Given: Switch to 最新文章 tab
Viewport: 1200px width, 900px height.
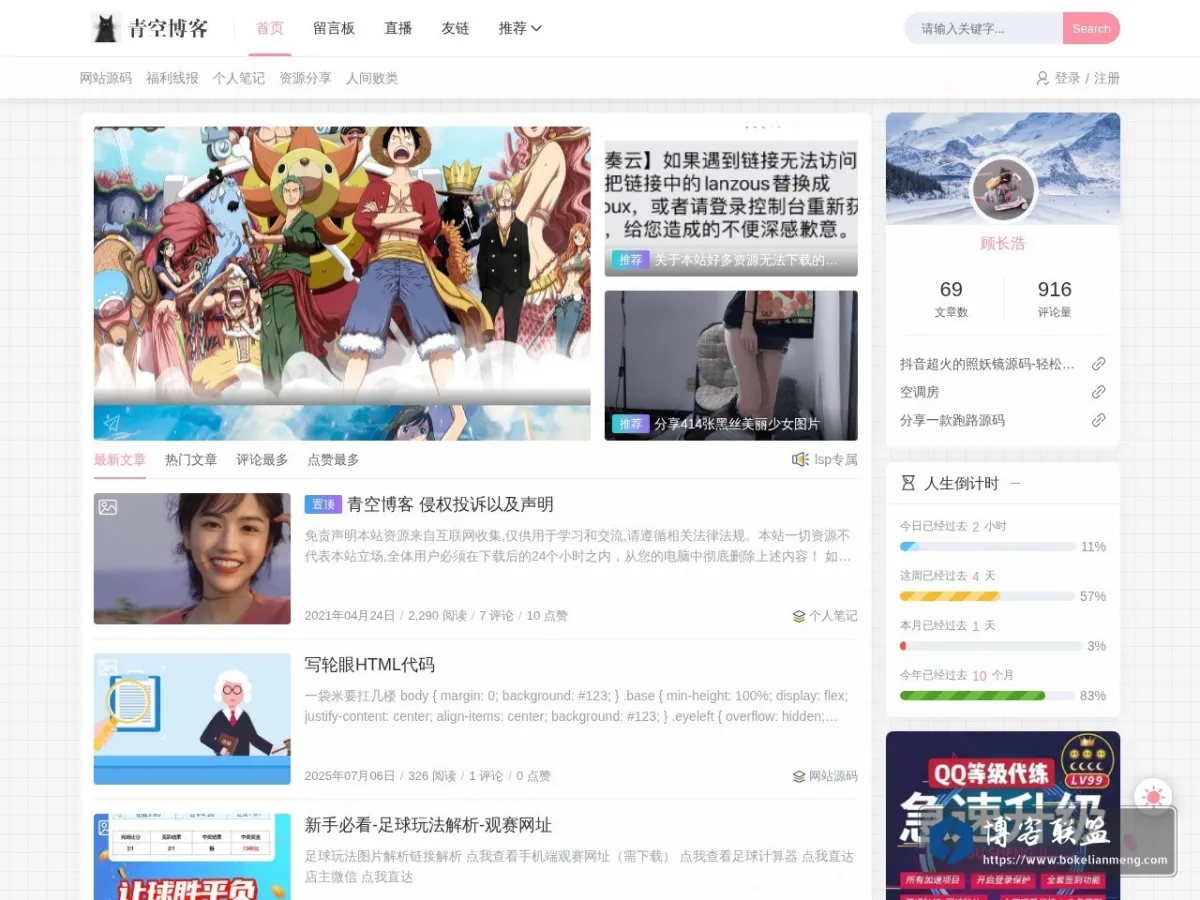Looking at the screenshot, I should (x=120, y=460).
